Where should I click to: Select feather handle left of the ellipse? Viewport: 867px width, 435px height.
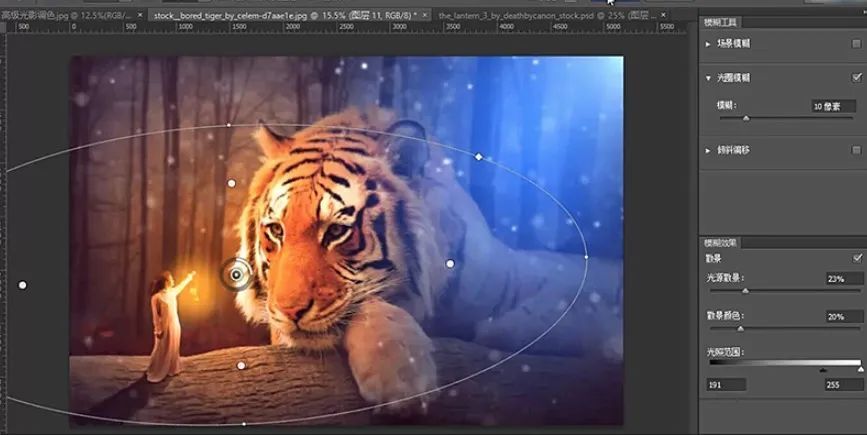22,285
